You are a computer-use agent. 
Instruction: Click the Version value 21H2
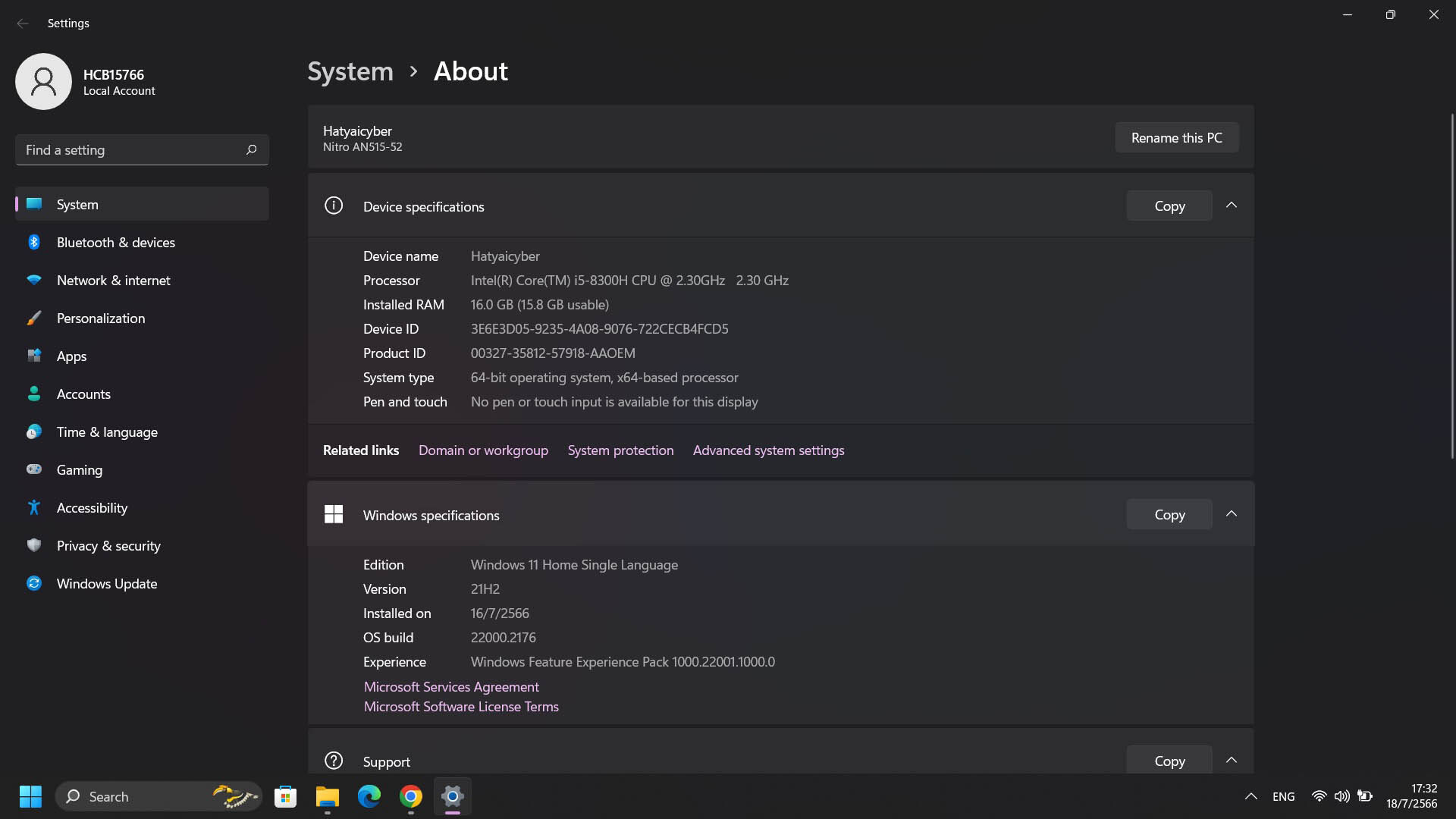tap(485, 588)
